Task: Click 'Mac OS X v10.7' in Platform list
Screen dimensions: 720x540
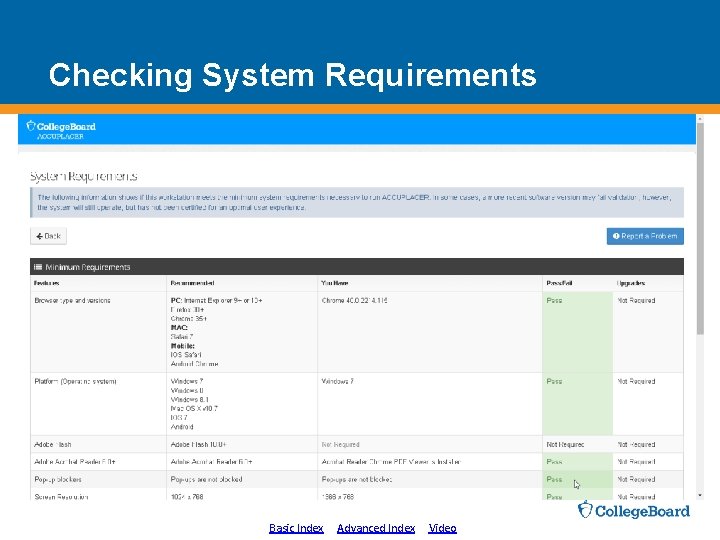Action: click(194, 408)
